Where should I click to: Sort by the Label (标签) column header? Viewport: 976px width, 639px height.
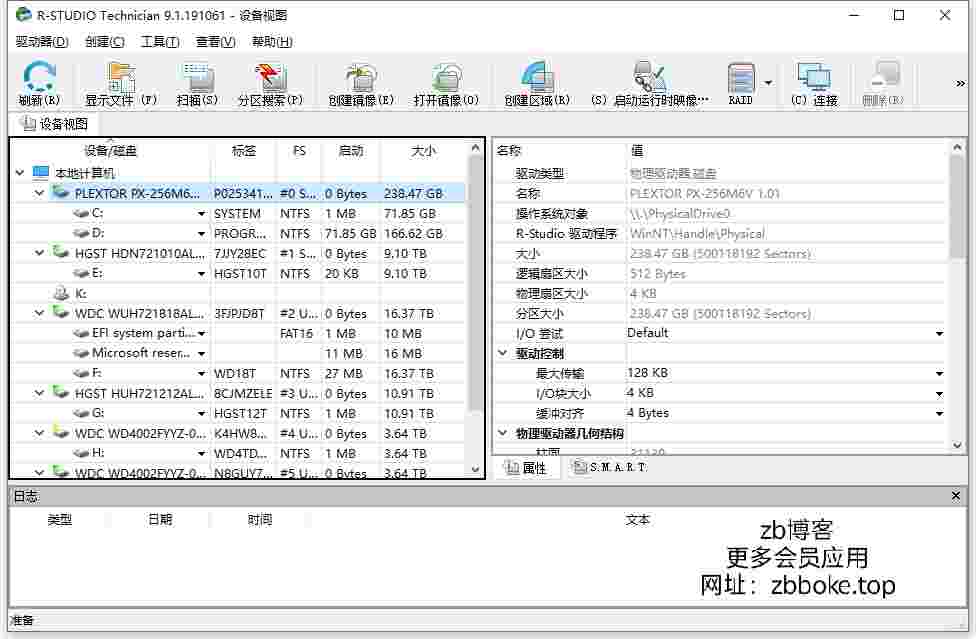pos(243,151)
